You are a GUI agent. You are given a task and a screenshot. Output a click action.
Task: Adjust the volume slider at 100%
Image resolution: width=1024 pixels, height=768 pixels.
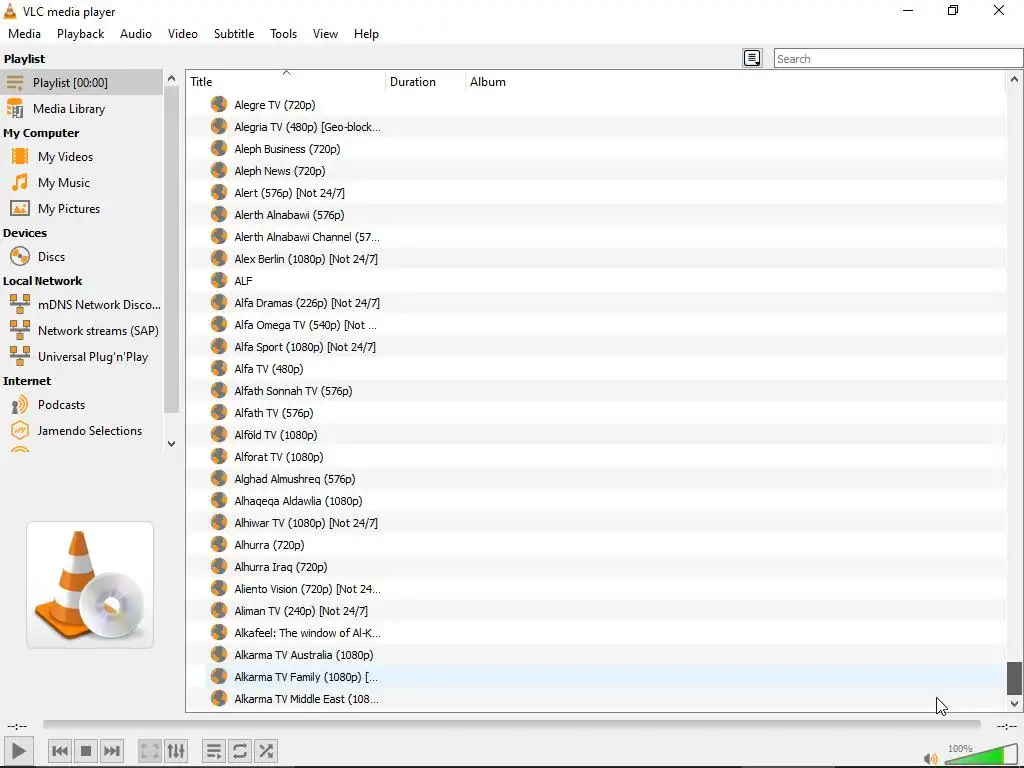(980, 754)
